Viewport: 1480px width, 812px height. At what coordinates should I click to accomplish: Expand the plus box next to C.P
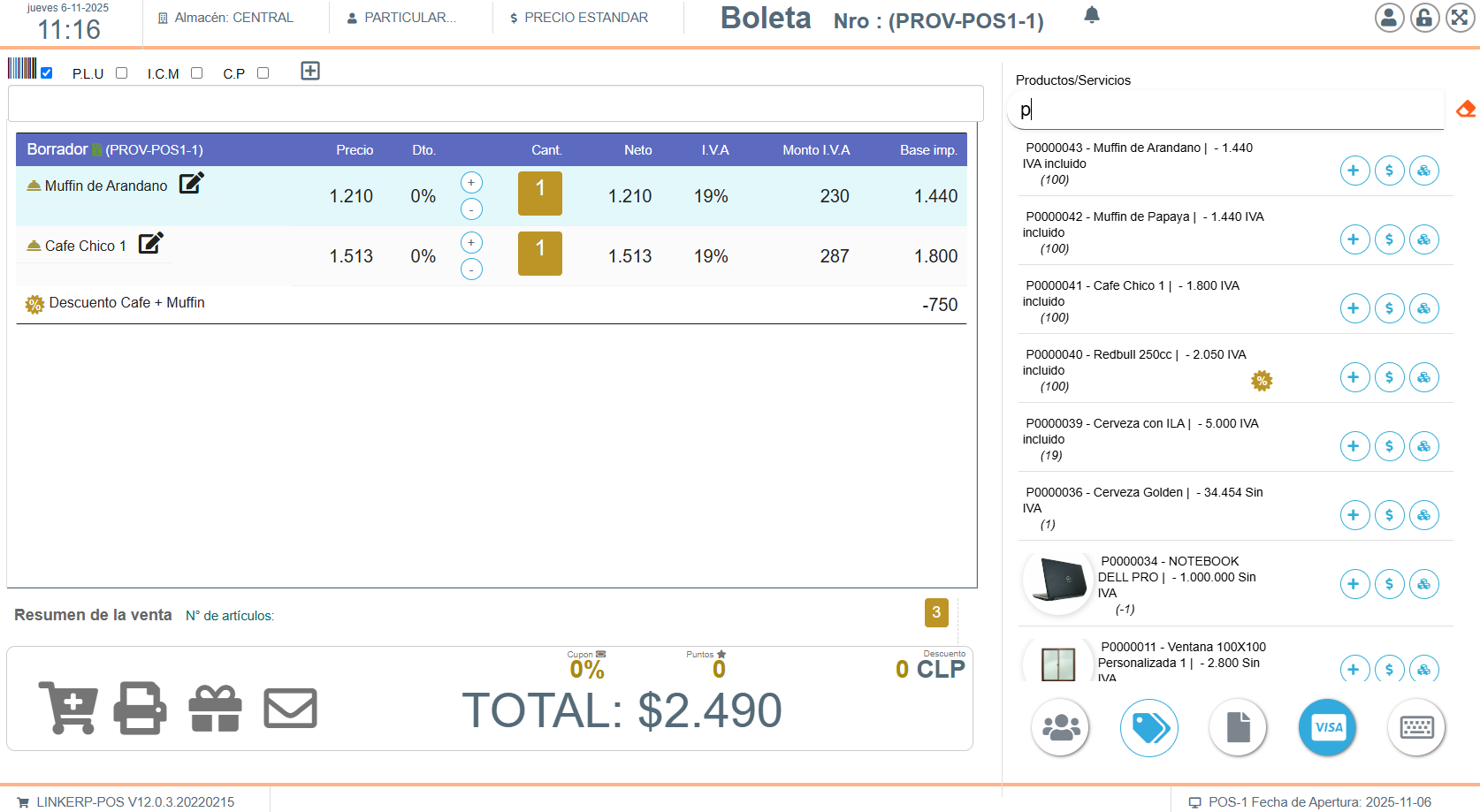310,71
